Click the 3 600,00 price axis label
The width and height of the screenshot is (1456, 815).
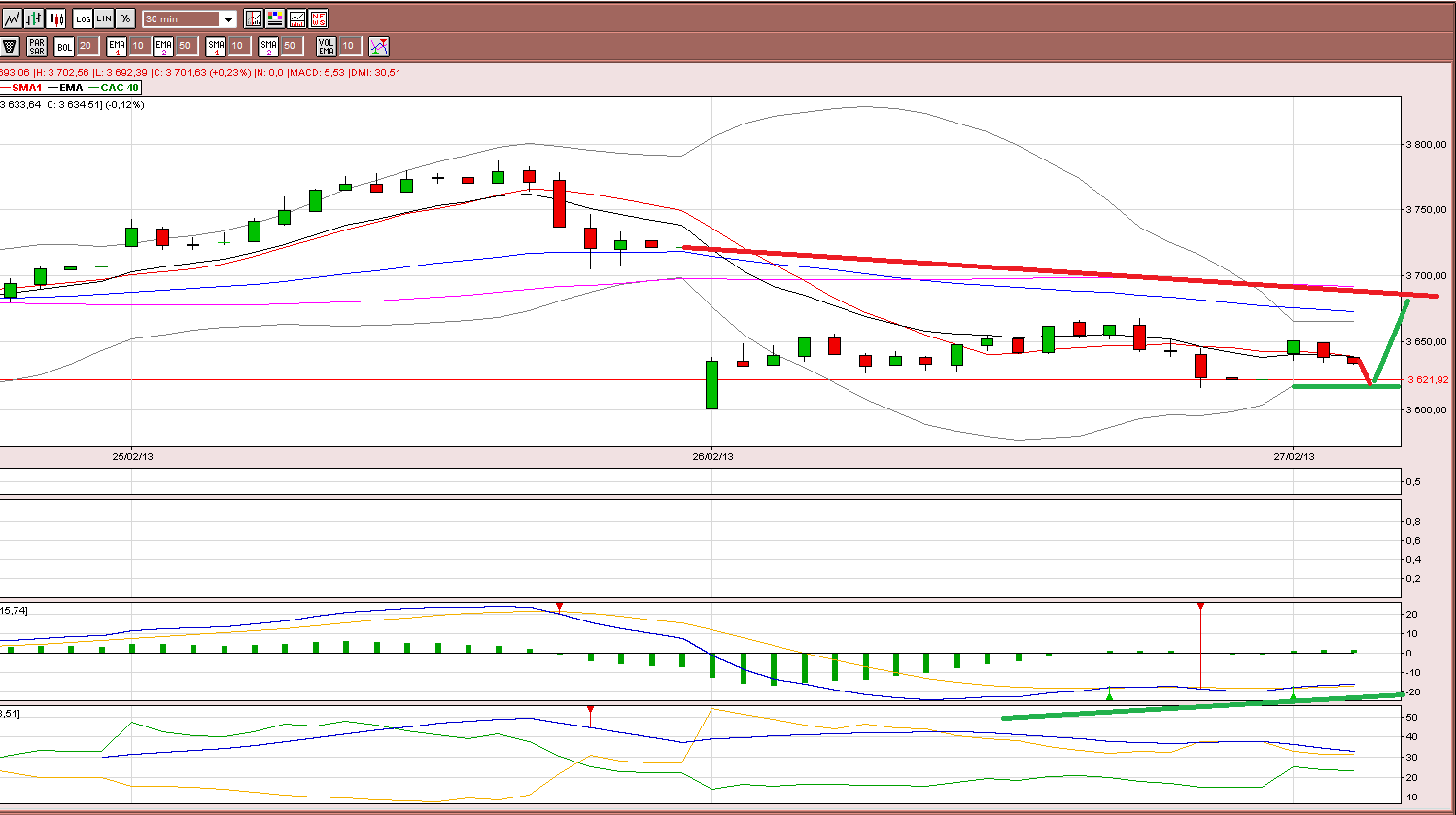click(1427, 409)
